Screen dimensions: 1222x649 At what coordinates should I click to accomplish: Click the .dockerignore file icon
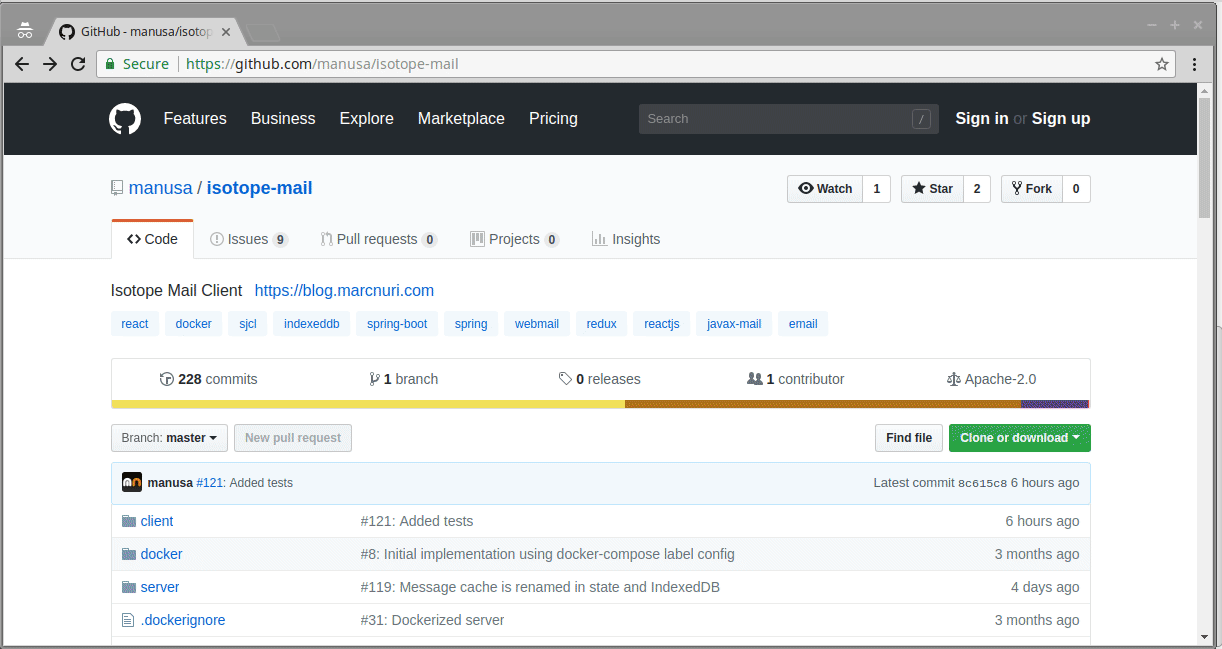pos(128,620)
